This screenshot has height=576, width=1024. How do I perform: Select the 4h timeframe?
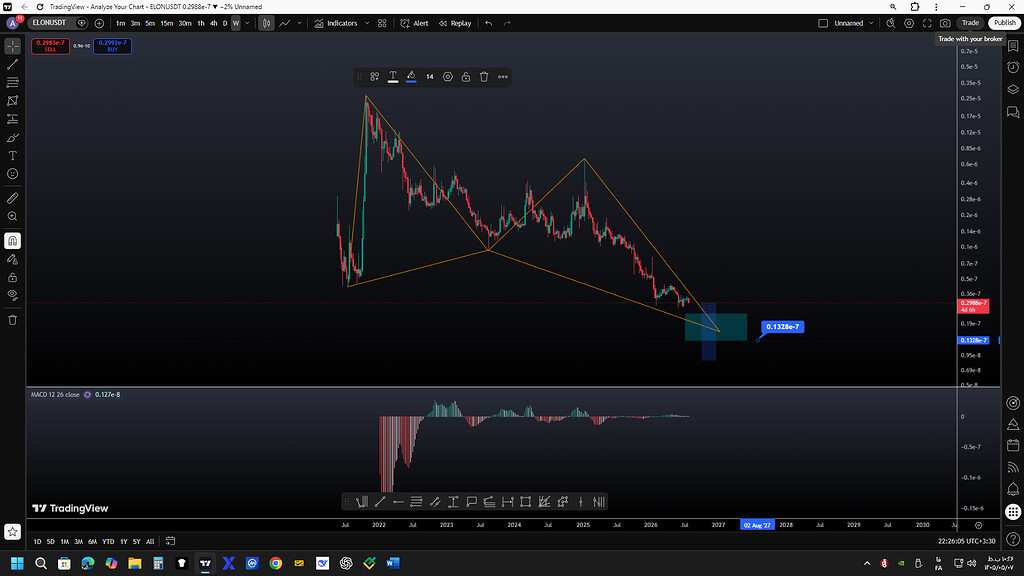(213, 24)
